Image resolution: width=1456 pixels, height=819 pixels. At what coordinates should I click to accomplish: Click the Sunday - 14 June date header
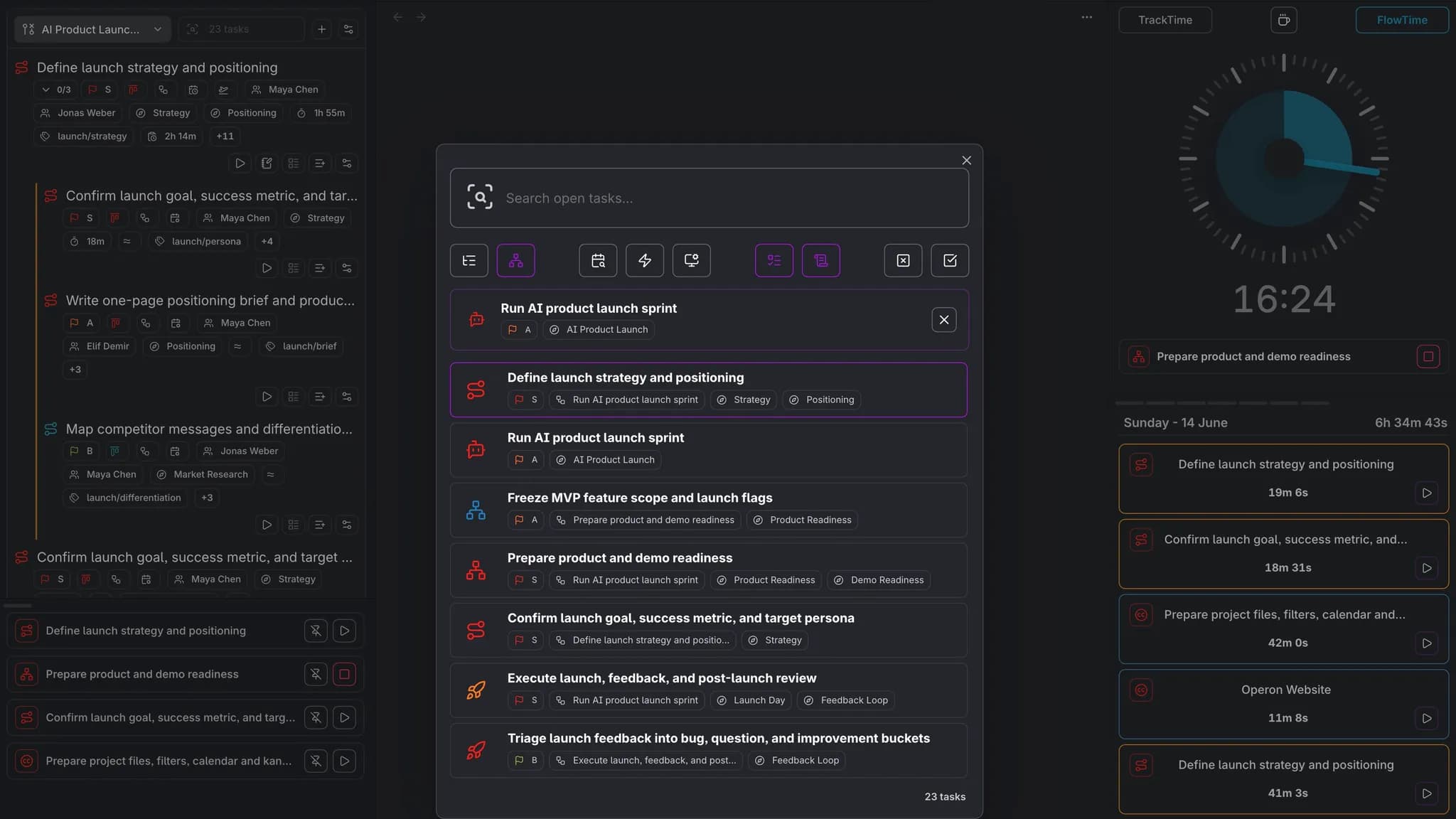(1175, 422)
